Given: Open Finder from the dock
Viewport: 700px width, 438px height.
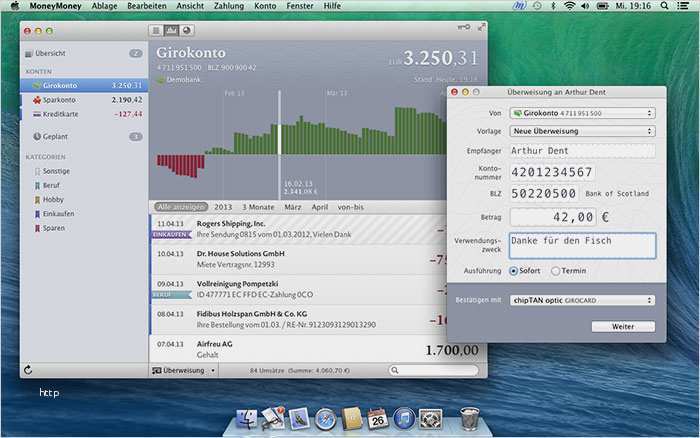Looking at the screenshot, I should coord(246,419).
